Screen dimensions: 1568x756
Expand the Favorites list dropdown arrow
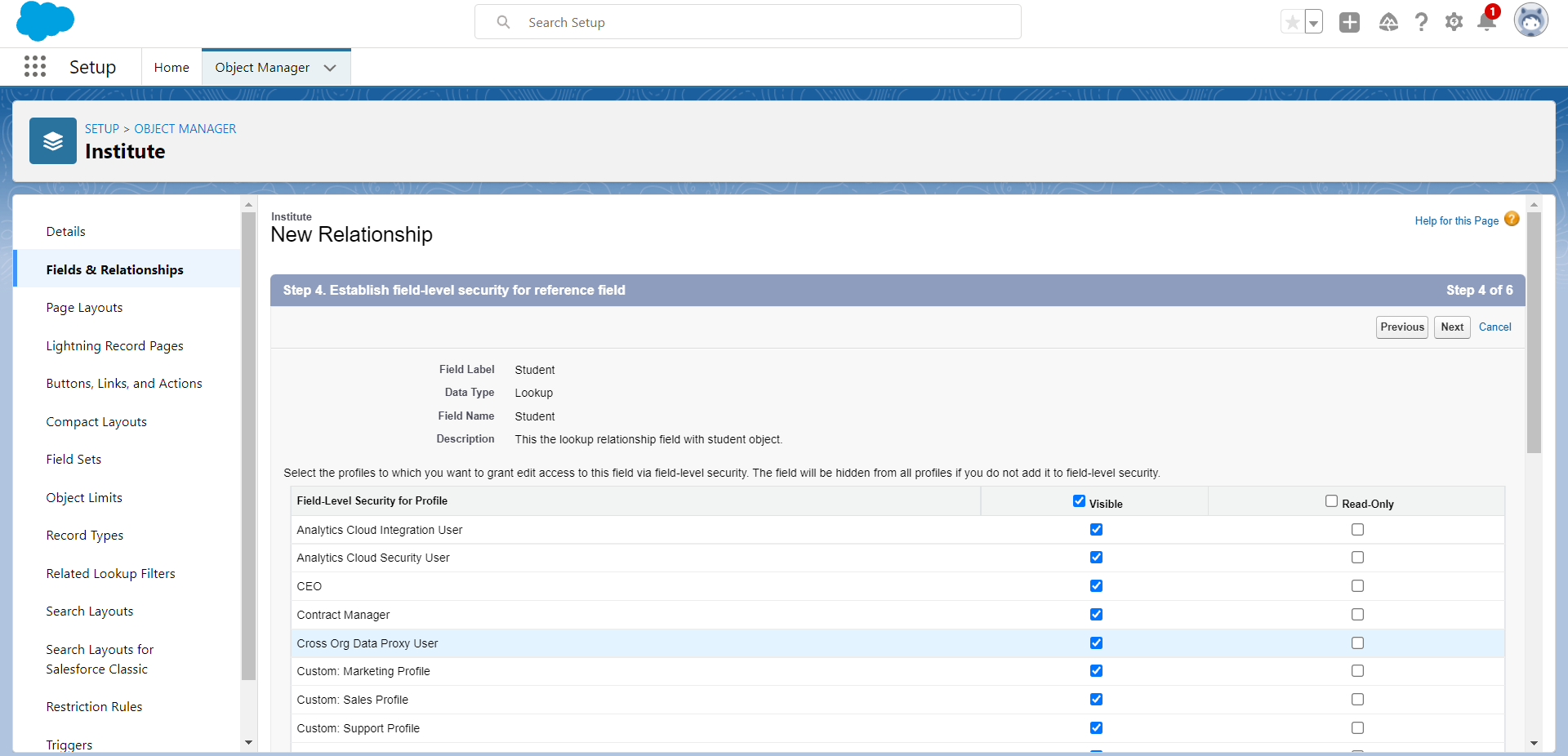click(x=1313, y=23)
